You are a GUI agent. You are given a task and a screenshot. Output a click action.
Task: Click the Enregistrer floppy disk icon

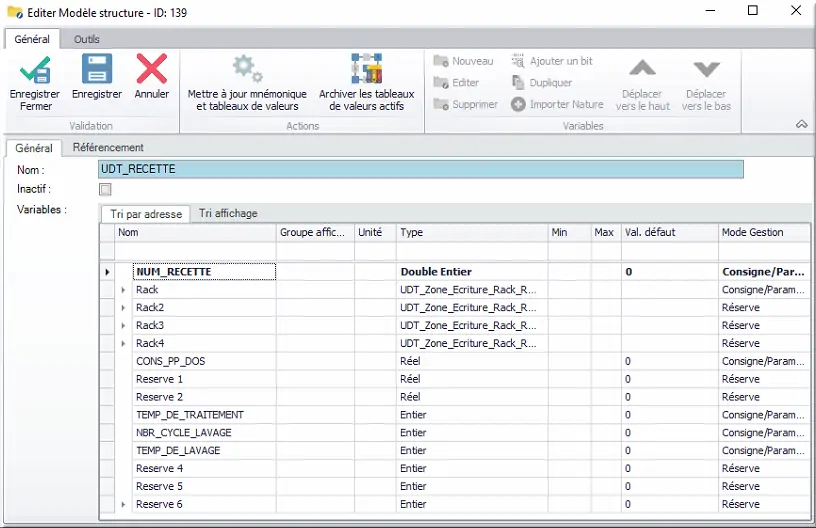click(97, 69)
